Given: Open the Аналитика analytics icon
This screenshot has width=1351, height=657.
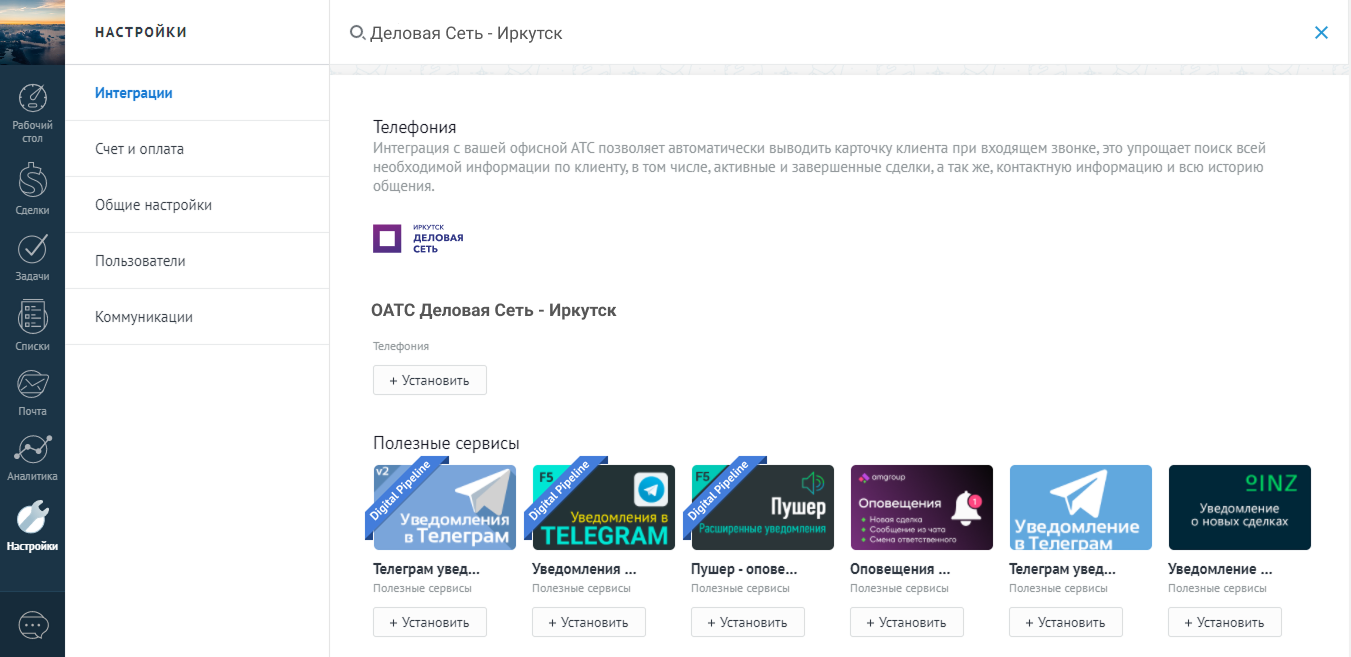Looking at the screenshot, I should coord(32,450).
